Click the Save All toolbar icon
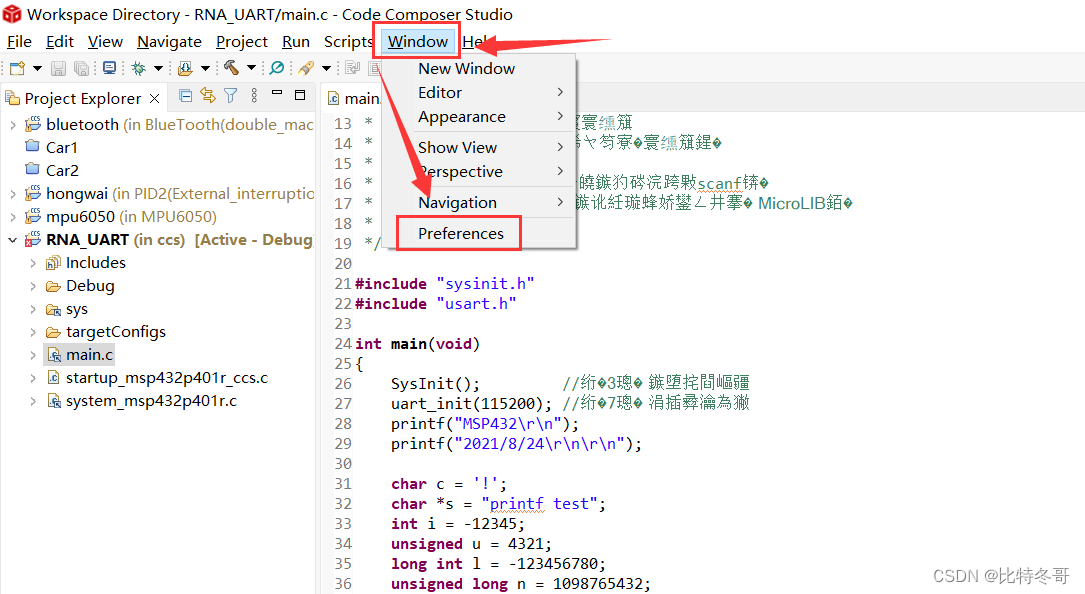The width and height of the screenshot is (1085, 594). coord(81,68)
